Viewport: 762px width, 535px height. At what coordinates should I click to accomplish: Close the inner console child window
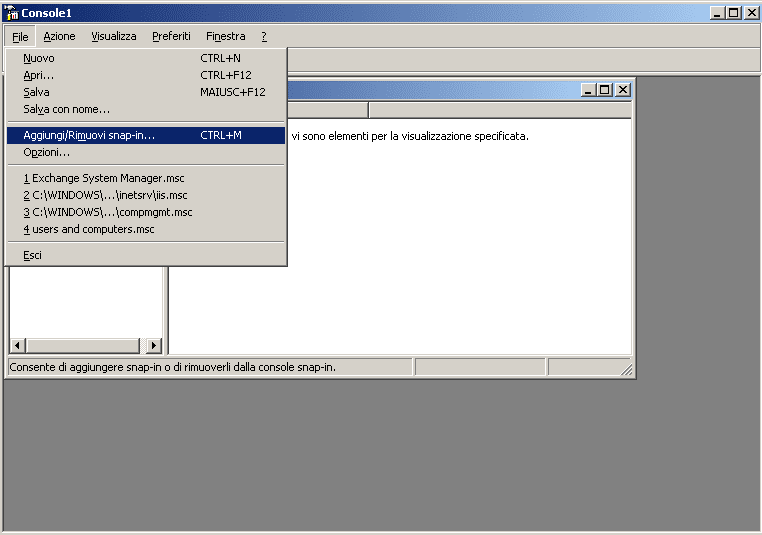point(623,90)
